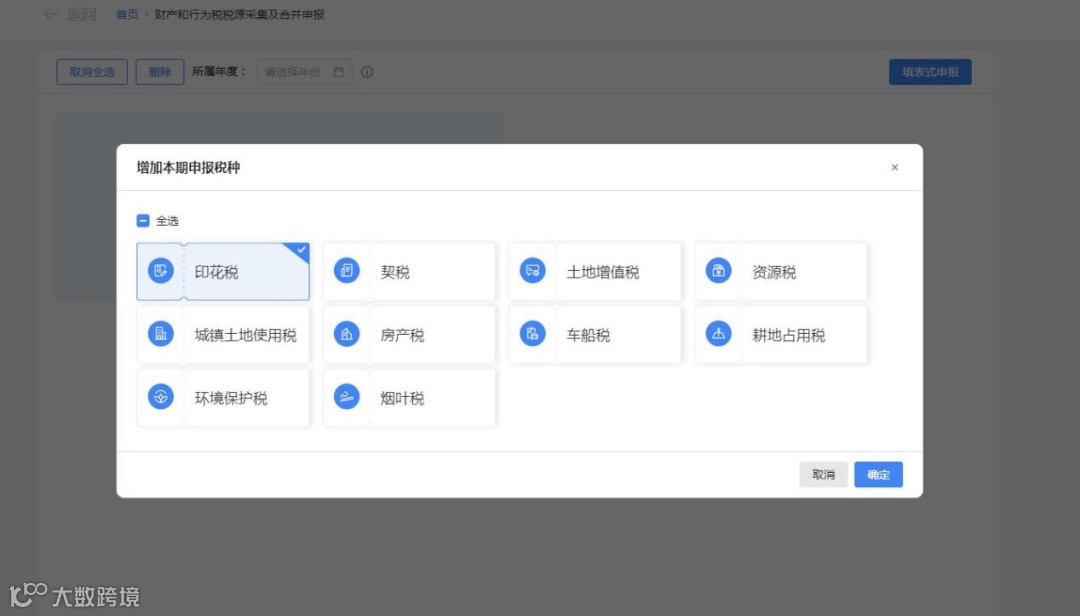Viewport: 1080px width, 616px height.
Task: Click 财产和行为税税源采集及合并申报 breadcrumb text
Action: tap(239, 14)
